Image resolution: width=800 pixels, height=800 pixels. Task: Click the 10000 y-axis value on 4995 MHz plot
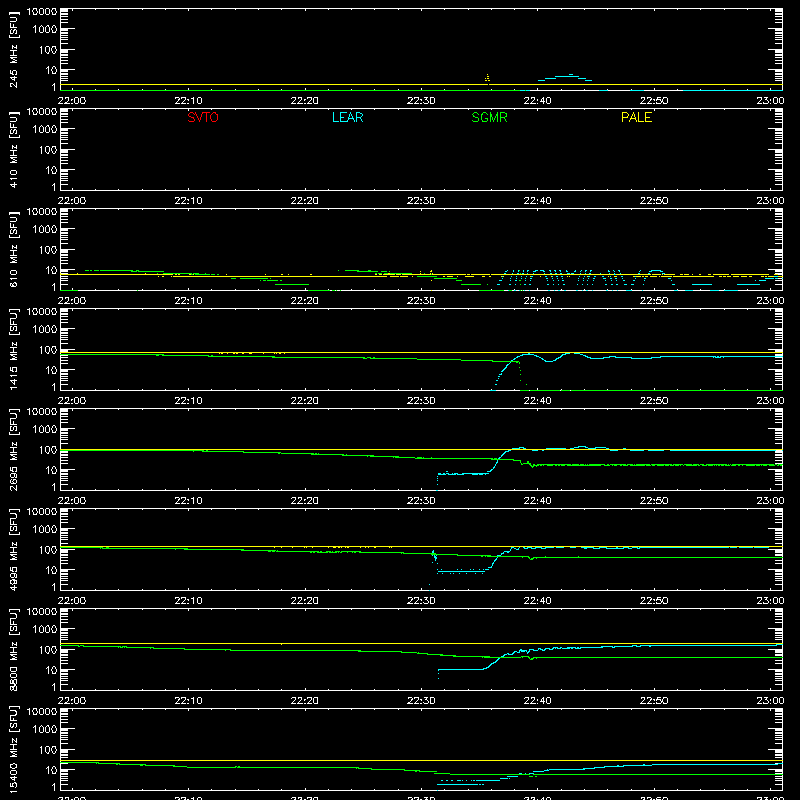42,512
